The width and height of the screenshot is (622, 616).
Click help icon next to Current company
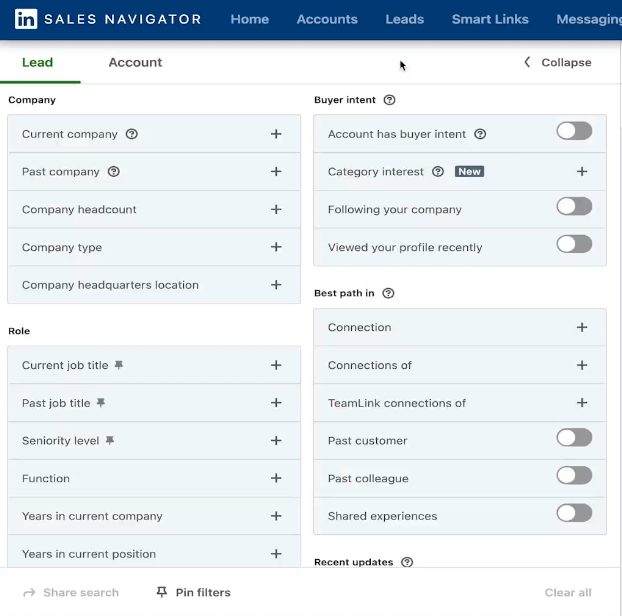click(132, 134)
